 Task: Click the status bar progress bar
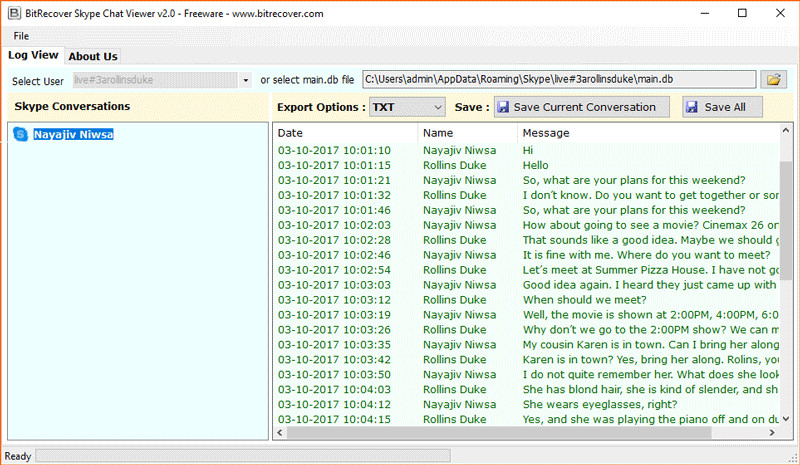(243, 456)
